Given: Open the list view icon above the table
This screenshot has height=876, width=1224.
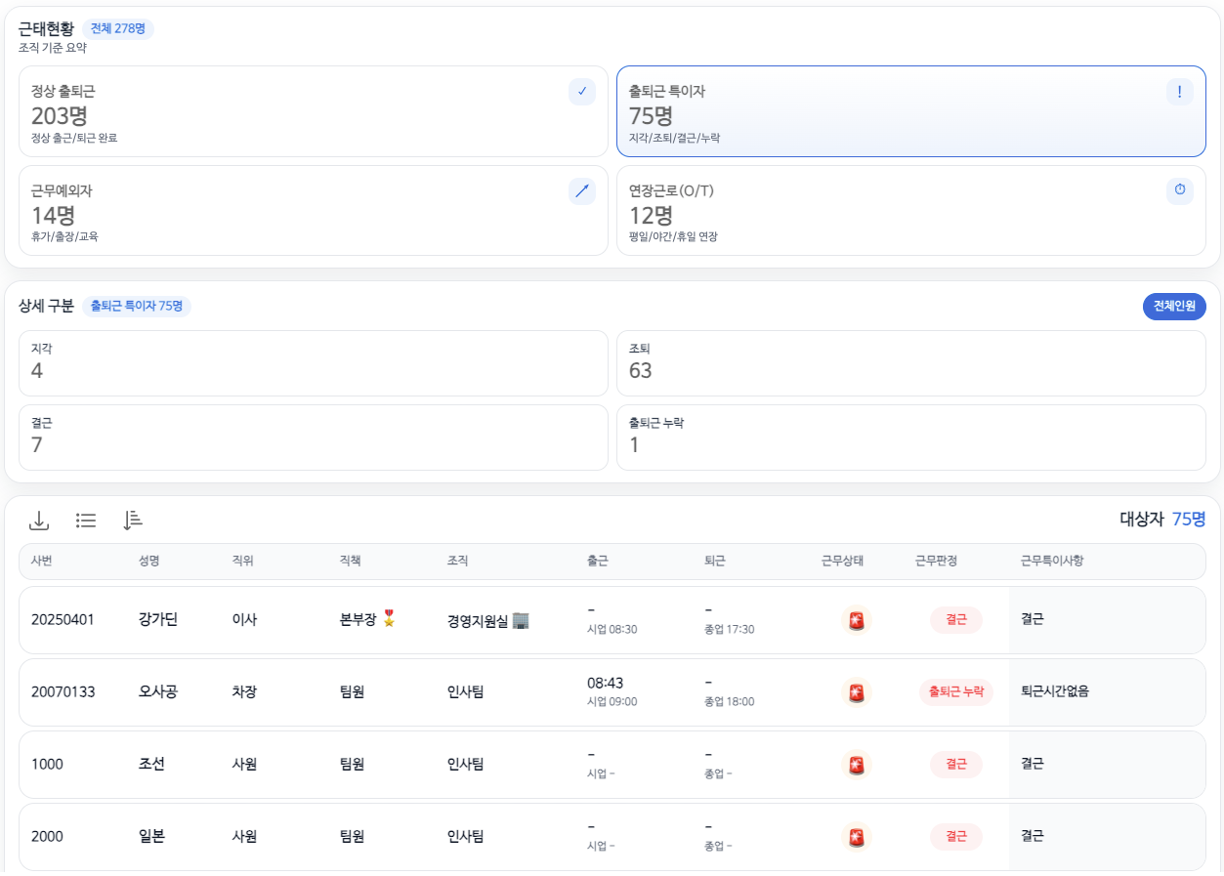Looking at the screenshot, I should point(86,520).
